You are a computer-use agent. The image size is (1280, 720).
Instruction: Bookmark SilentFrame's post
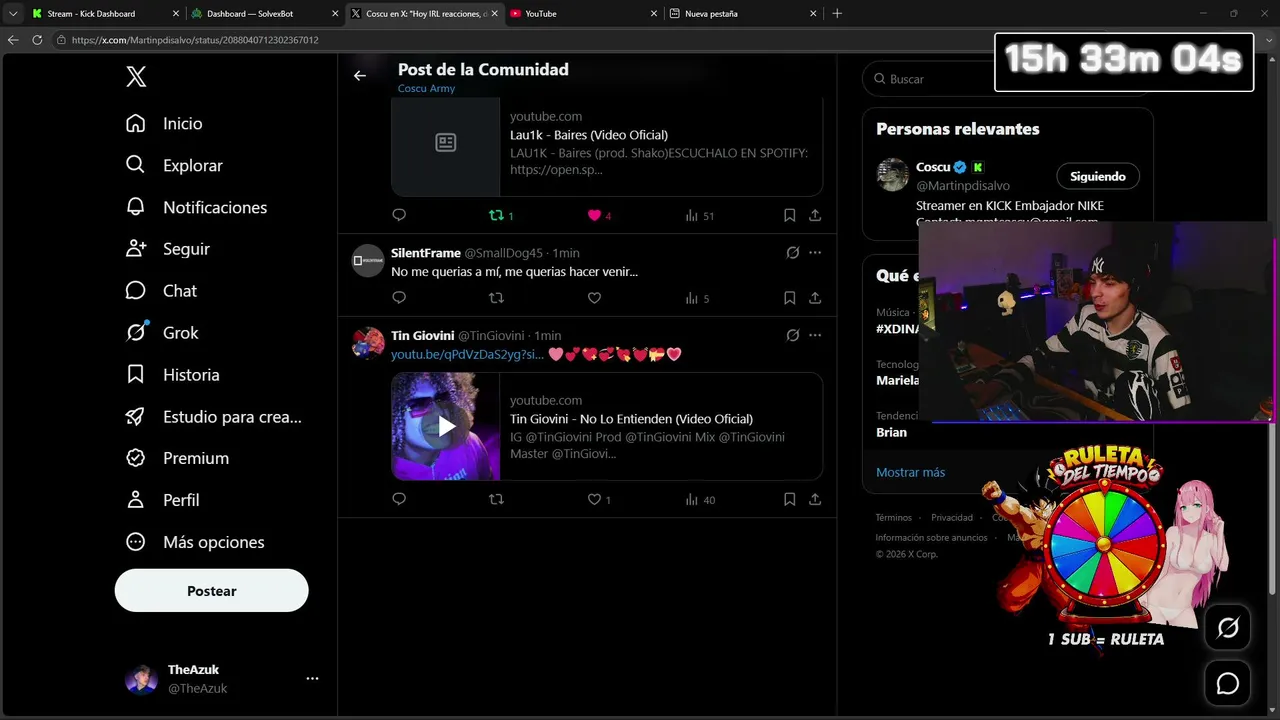789,298
